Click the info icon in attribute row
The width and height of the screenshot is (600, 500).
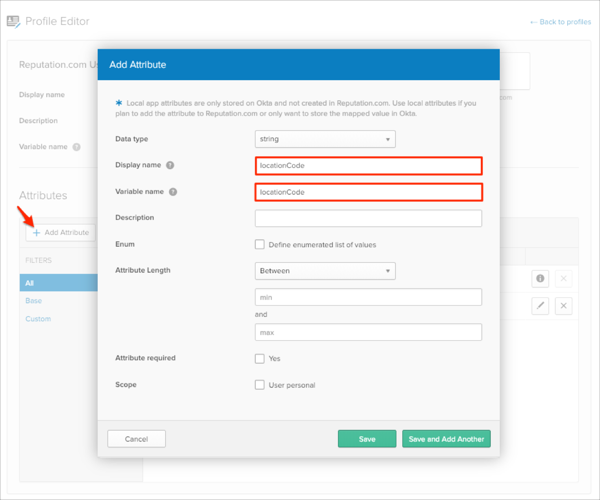[540, 279]
